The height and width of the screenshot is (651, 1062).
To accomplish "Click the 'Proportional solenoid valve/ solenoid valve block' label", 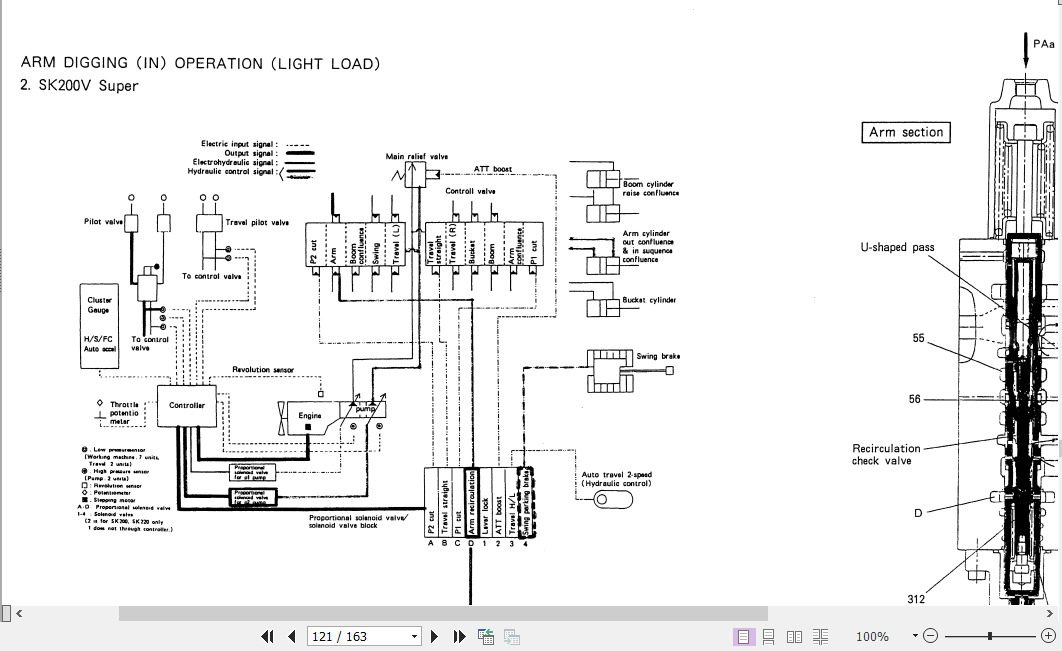I will pos(358,521).
